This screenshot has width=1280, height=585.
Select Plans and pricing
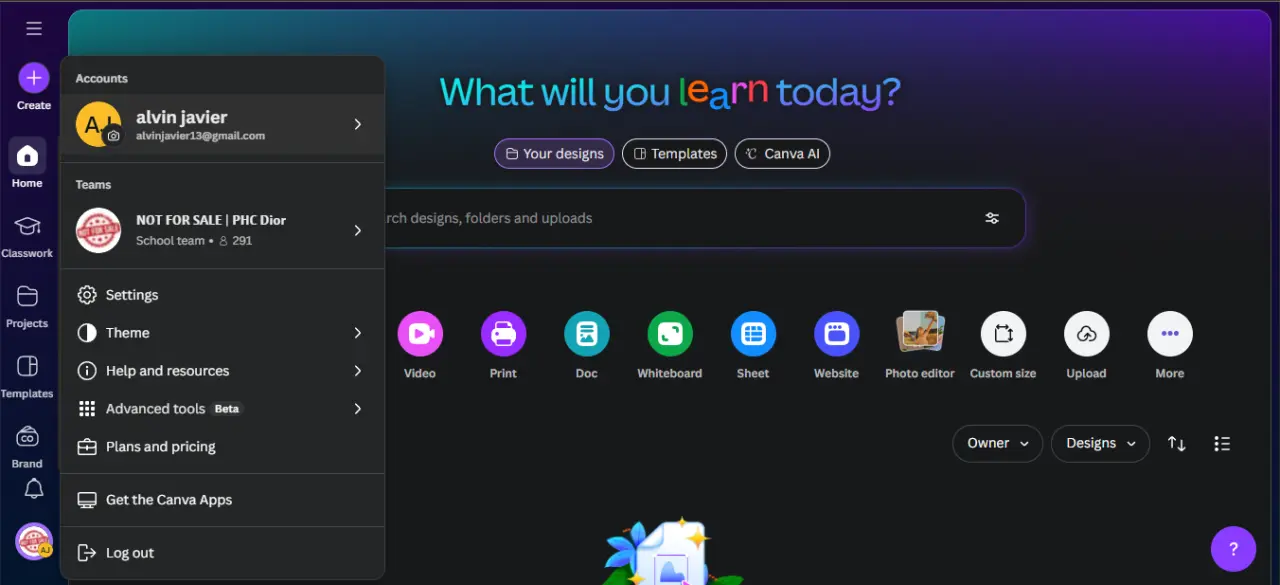(x=222, y=447)
